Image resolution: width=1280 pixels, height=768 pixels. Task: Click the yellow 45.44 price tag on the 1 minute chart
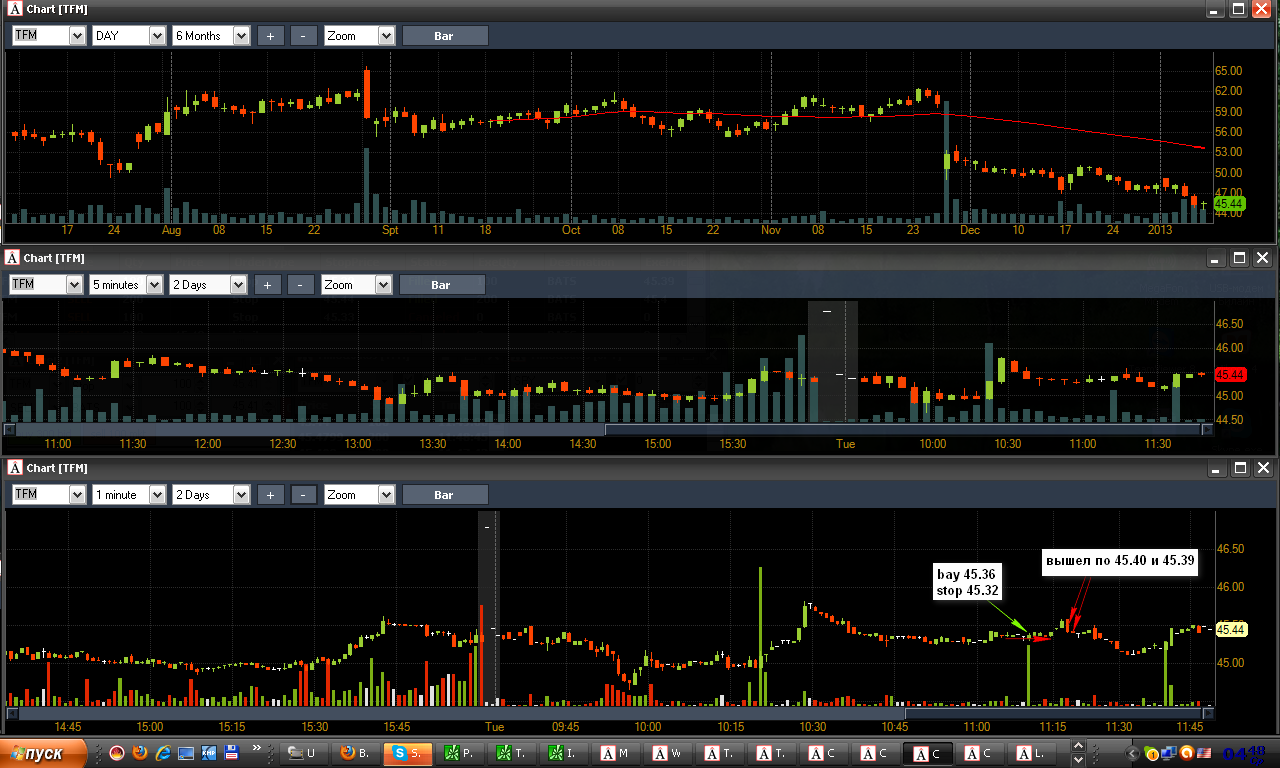click(x=1229, y=629)
